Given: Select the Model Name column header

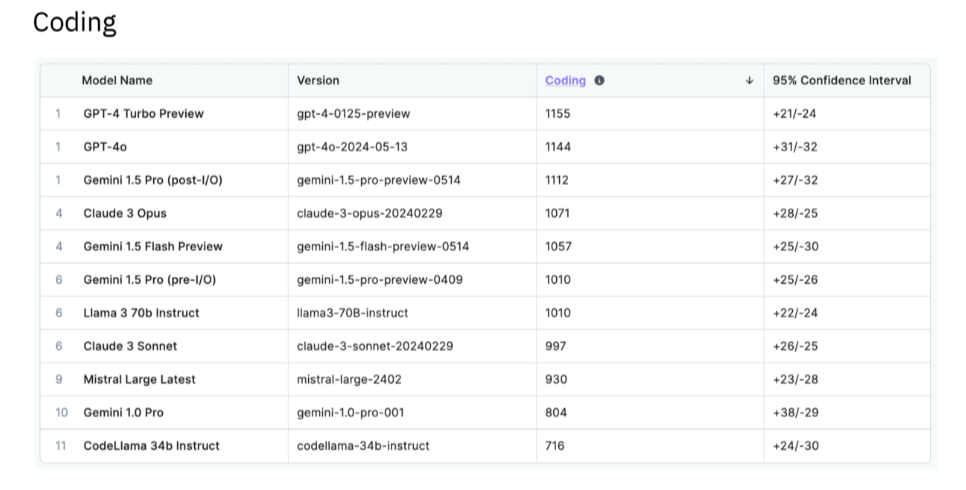Looking at the screenshot, I should [117, 81].
